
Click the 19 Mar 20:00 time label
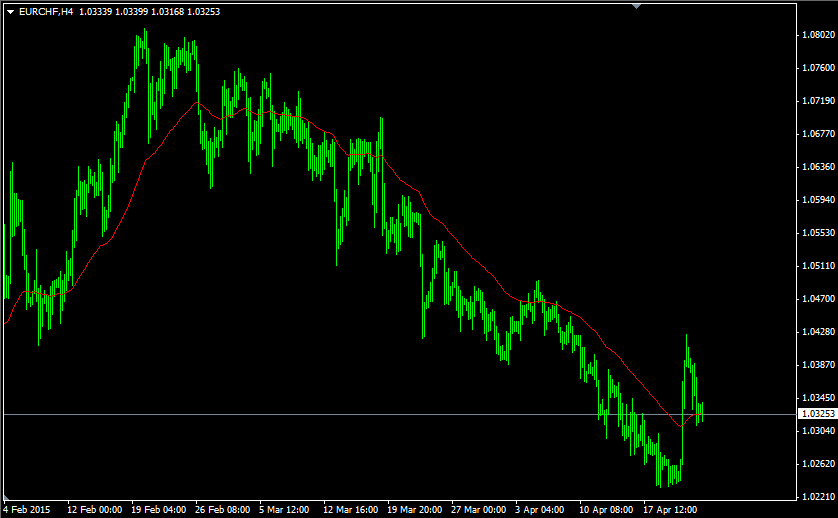pyautogui.click(x=415, y=510)
